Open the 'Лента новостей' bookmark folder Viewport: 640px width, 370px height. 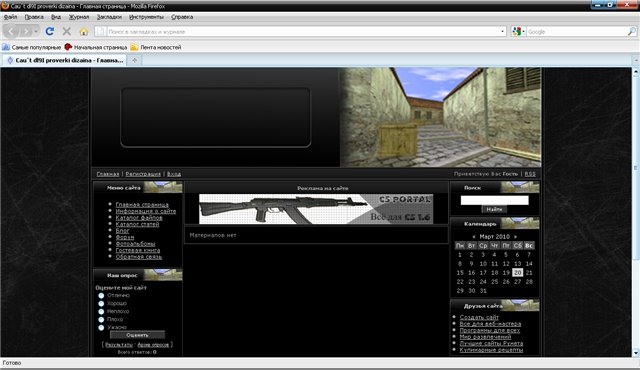tap(156, 47)
